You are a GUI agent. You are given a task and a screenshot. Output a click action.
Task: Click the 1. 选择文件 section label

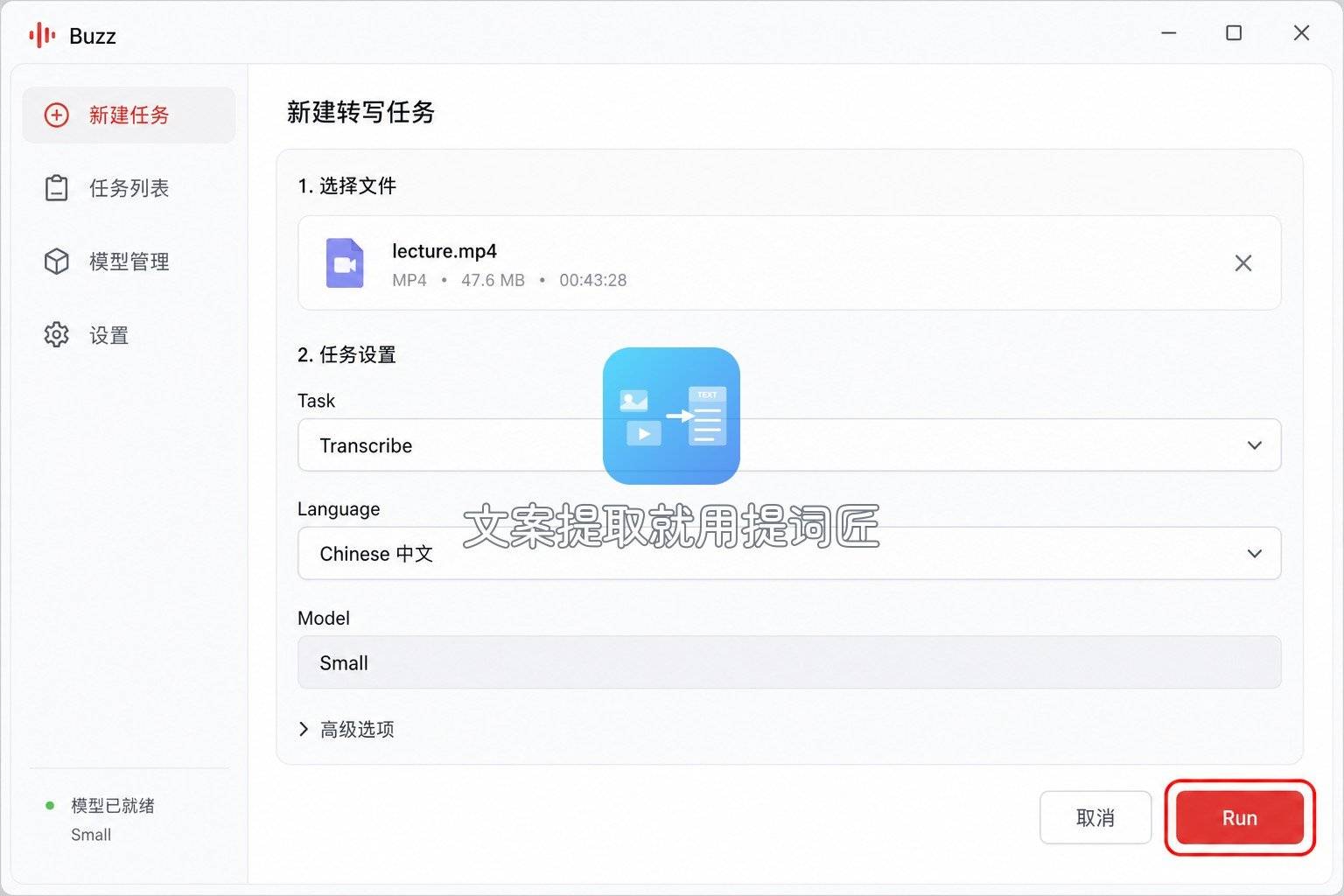pos(346,185)
